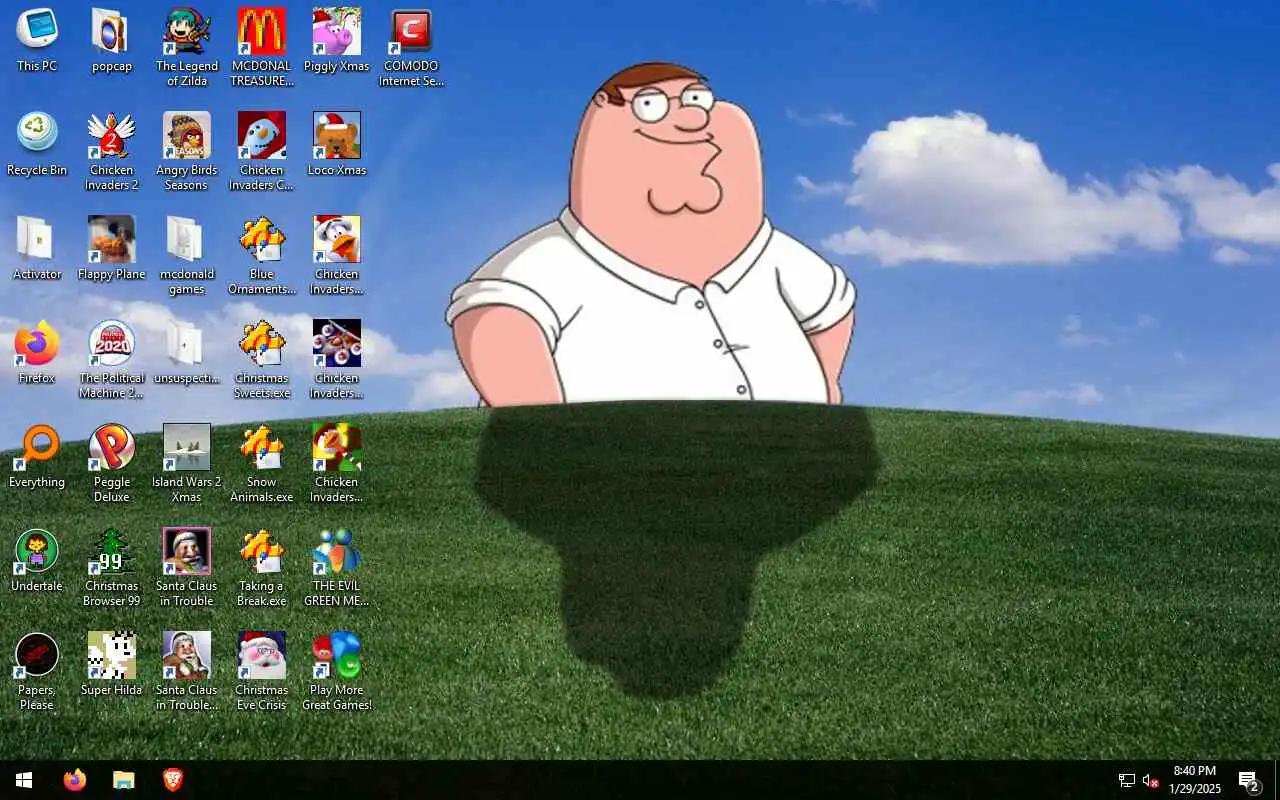Launch Flappy Plane shortcut
This screenshot has width=1280, height=800.
112,248
